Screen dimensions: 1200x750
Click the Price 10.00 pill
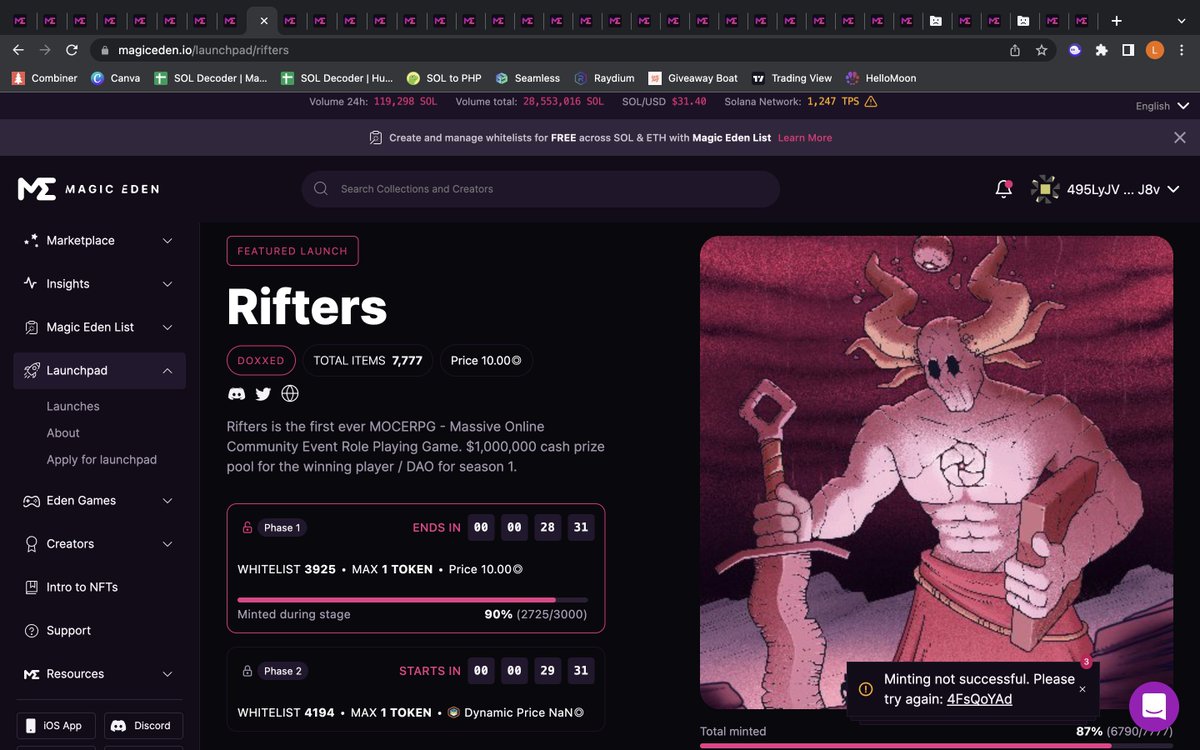point(485,361)
